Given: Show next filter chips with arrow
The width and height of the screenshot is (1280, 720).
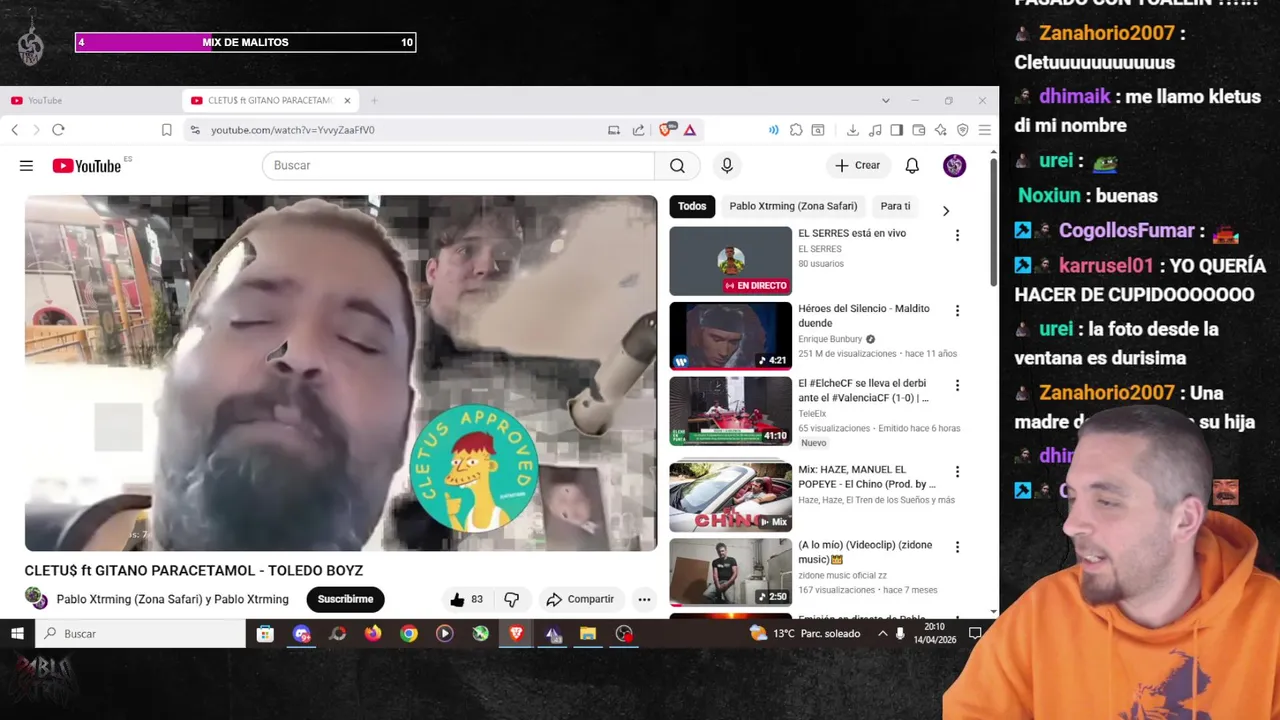Looking at the screenshot, I should (x=945, y=210).
